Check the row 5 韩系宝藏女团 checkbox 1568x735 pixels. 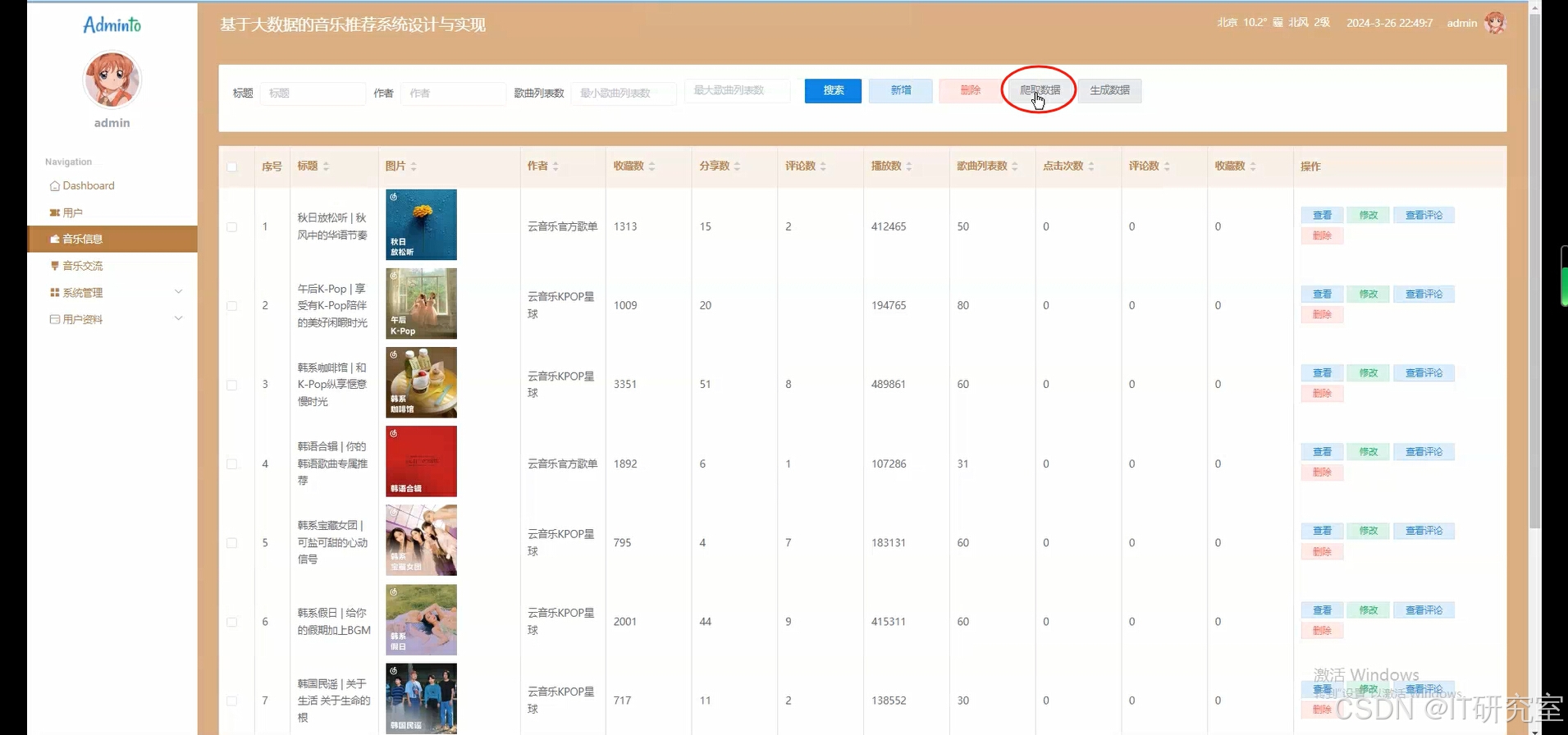(x=232, y=543)
